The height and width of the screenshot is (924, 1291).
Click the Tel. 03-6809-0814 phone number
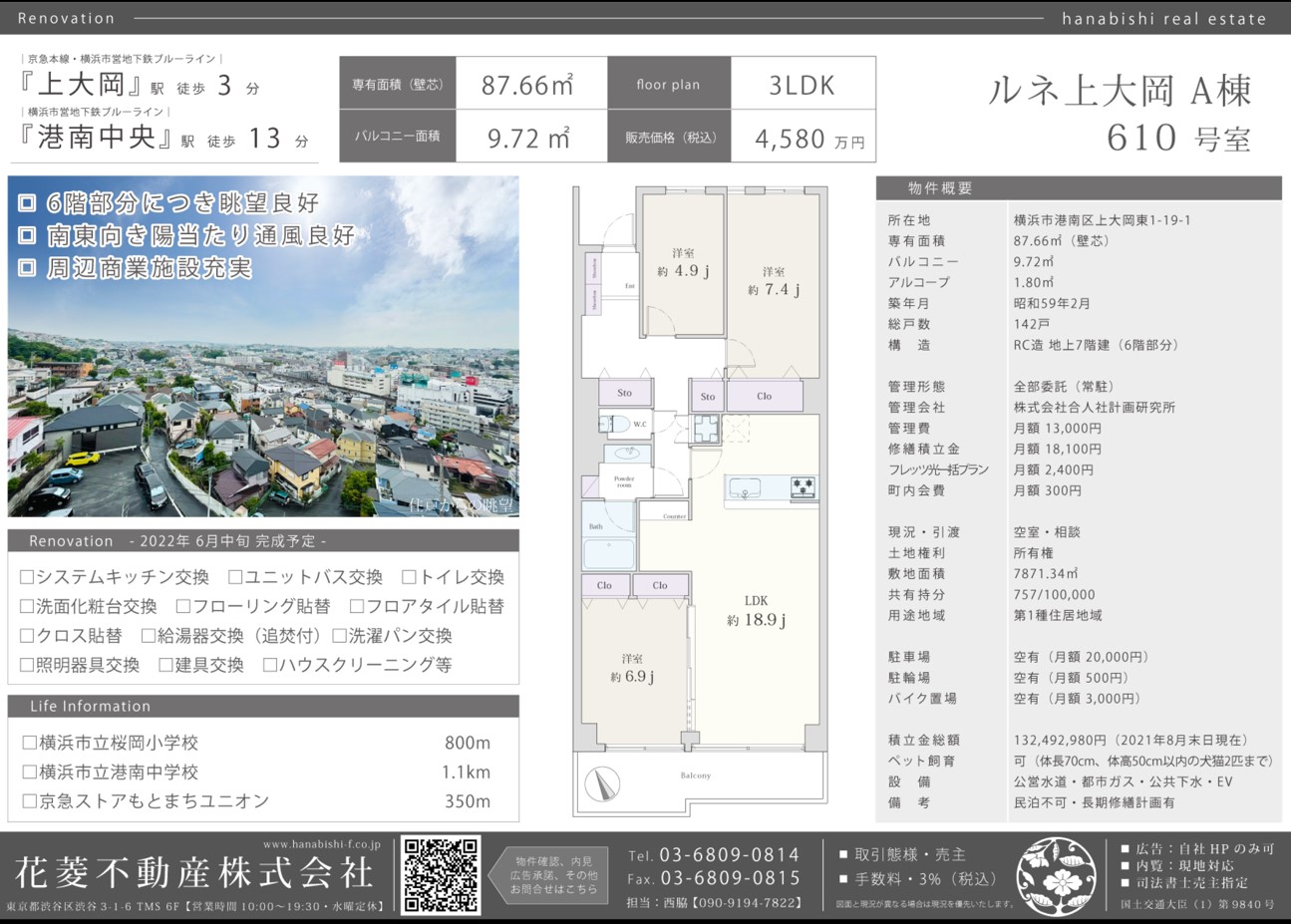click(714, 855)
